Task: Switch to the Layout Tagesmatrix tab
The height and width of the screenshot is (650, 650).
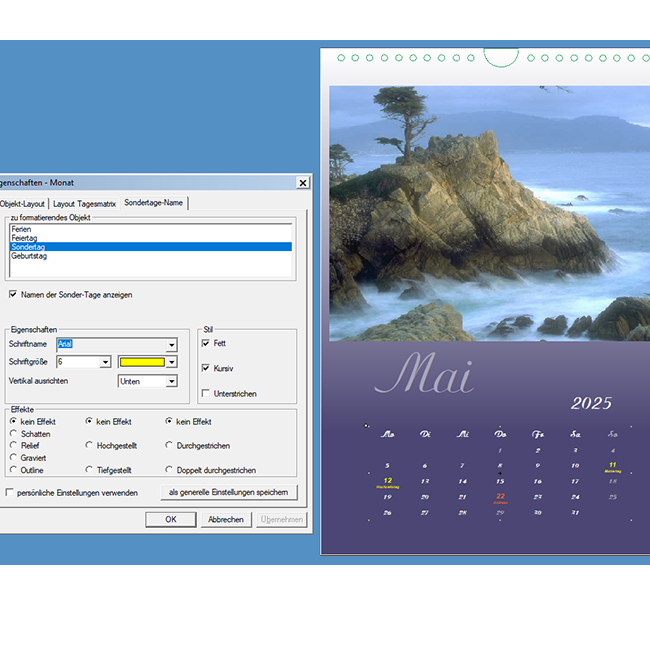Action: tap(84, 203)
